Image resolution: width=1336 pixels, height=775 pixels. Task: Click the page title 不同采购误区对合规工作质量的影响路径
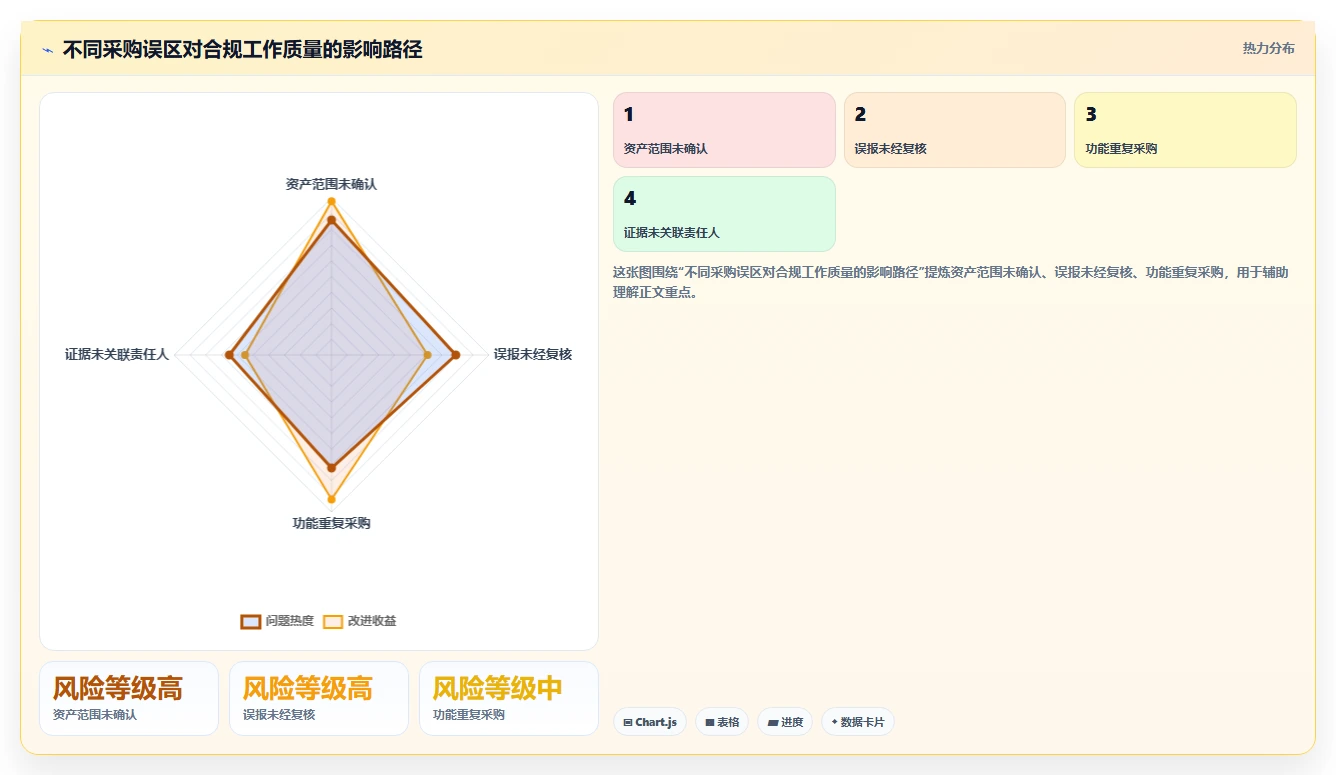(242, 50)
